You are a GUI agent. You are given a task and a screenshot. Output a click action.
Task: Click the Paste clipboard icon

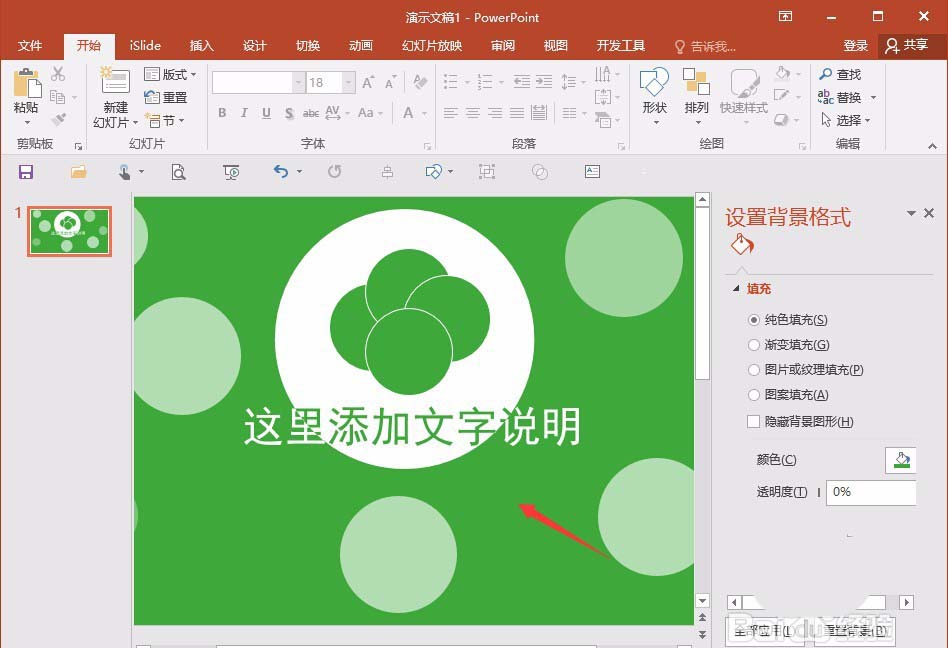tap(27, 83)
